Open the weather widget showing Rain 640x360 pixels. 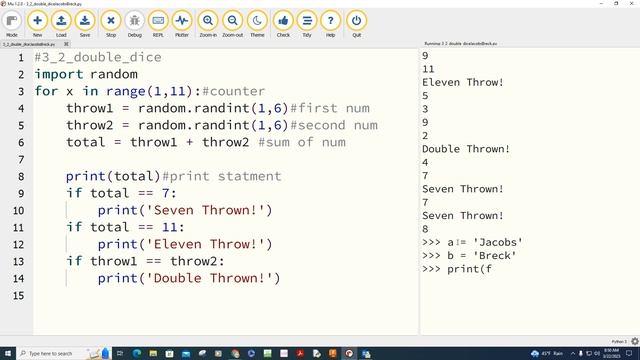pyautogui.click(x=547, y=353)
